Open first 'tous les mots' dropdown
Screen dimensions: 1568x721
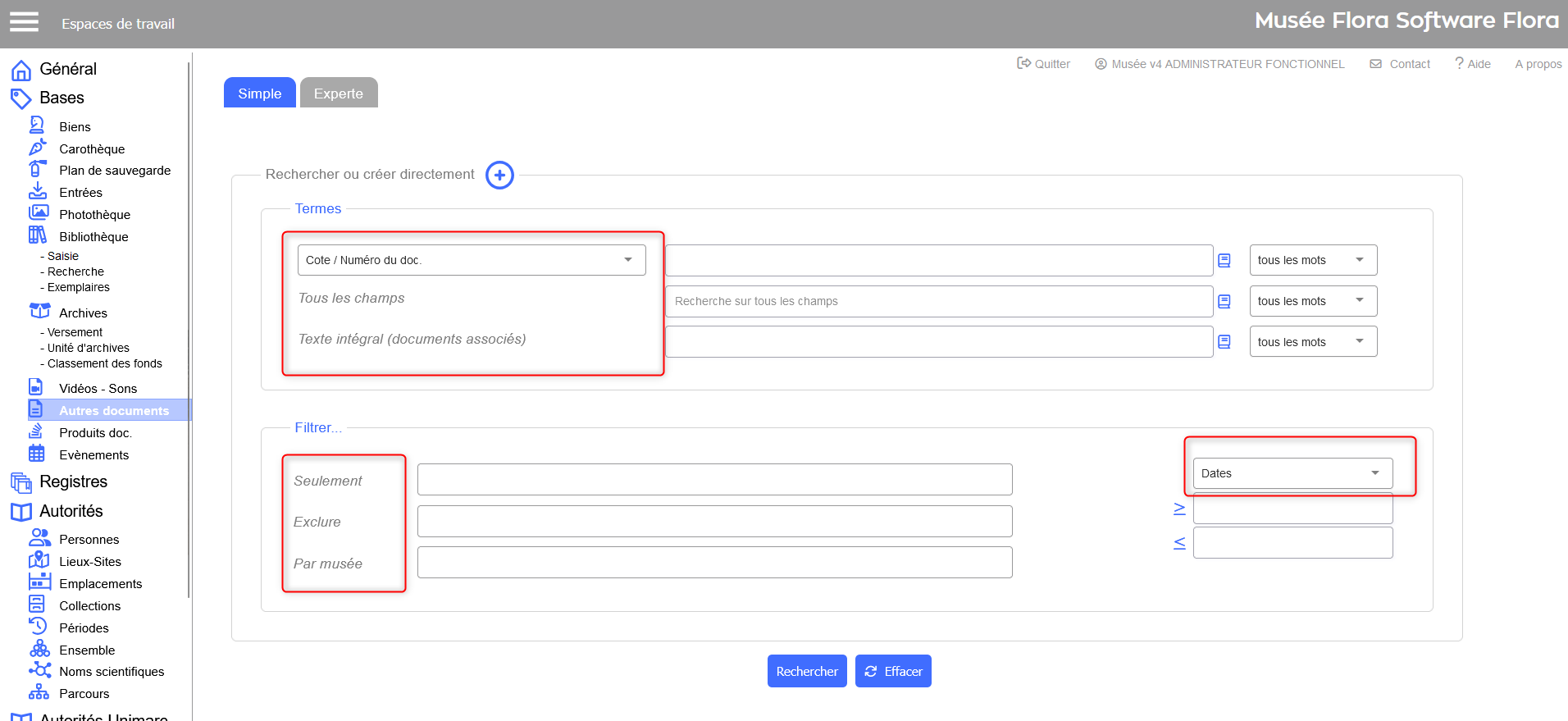pyautogui.click(x=1312, y=260)
